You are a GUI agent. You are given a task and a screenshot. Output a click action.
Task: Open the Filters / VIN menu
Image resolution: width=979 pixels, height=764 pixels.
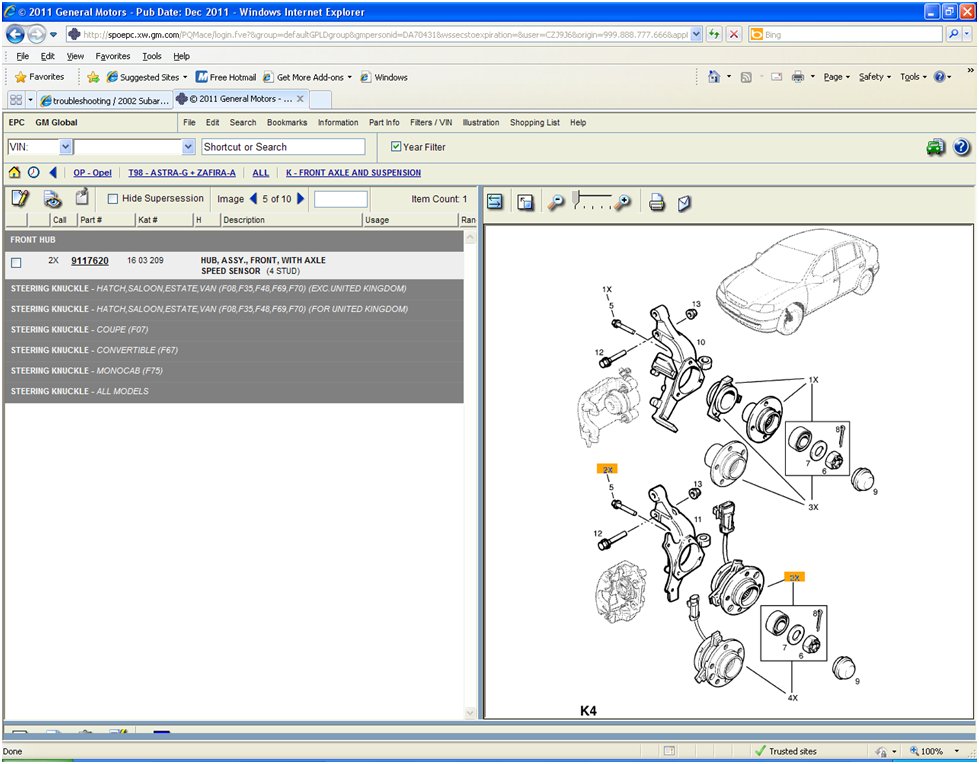pyautogui.click(x=431, y=122)
